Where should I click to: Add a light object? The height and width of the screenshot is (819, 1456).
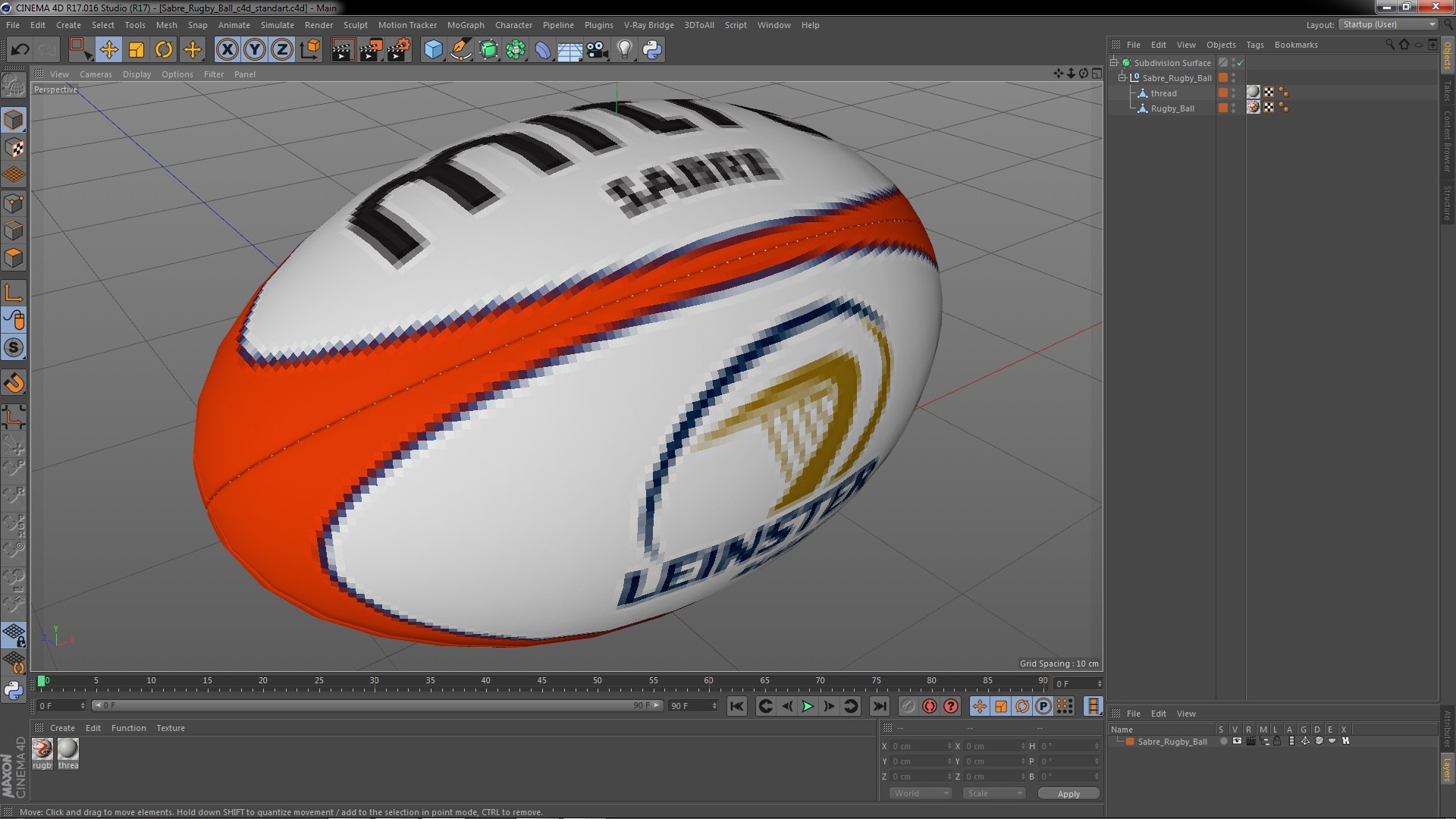point(625,50)
